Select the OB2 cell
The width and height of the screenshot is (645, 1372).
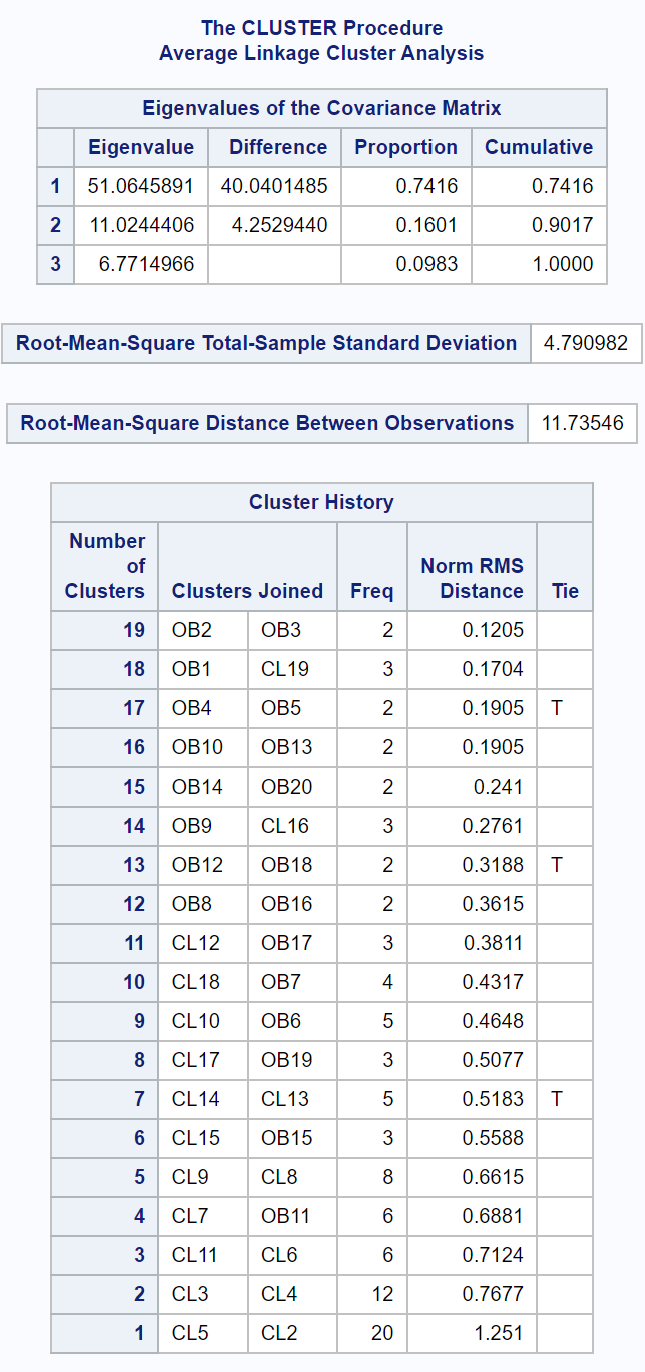(203, 630)
